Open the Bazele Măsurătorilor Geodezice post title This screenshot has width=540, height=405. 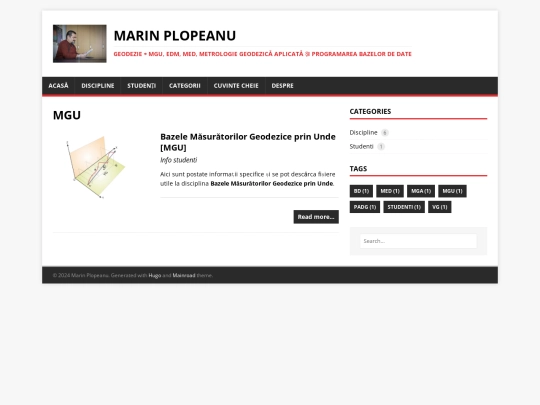[248, 142]
